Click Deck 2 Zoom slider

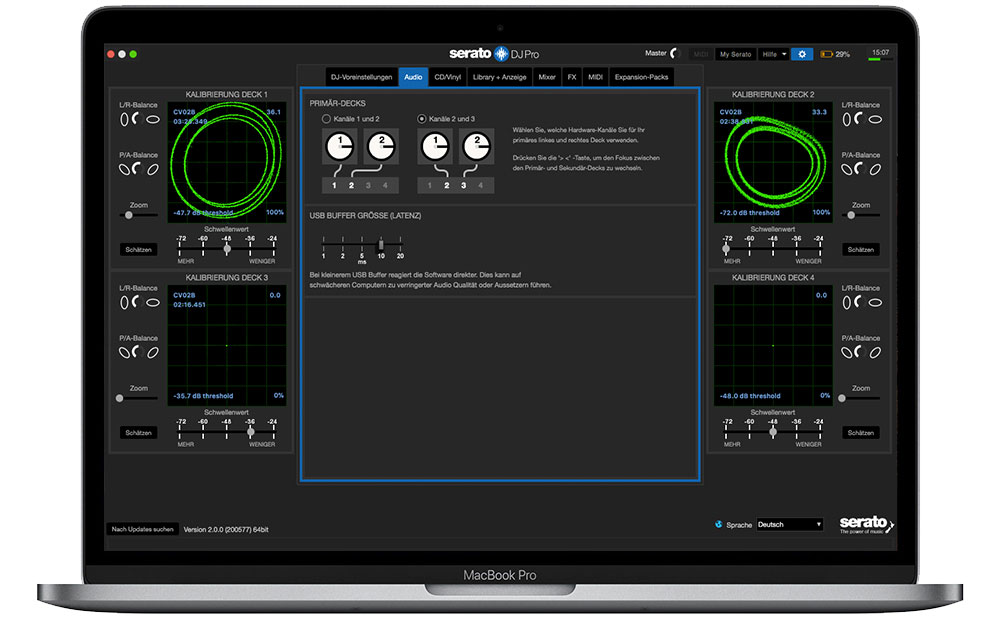click(861, 215)
